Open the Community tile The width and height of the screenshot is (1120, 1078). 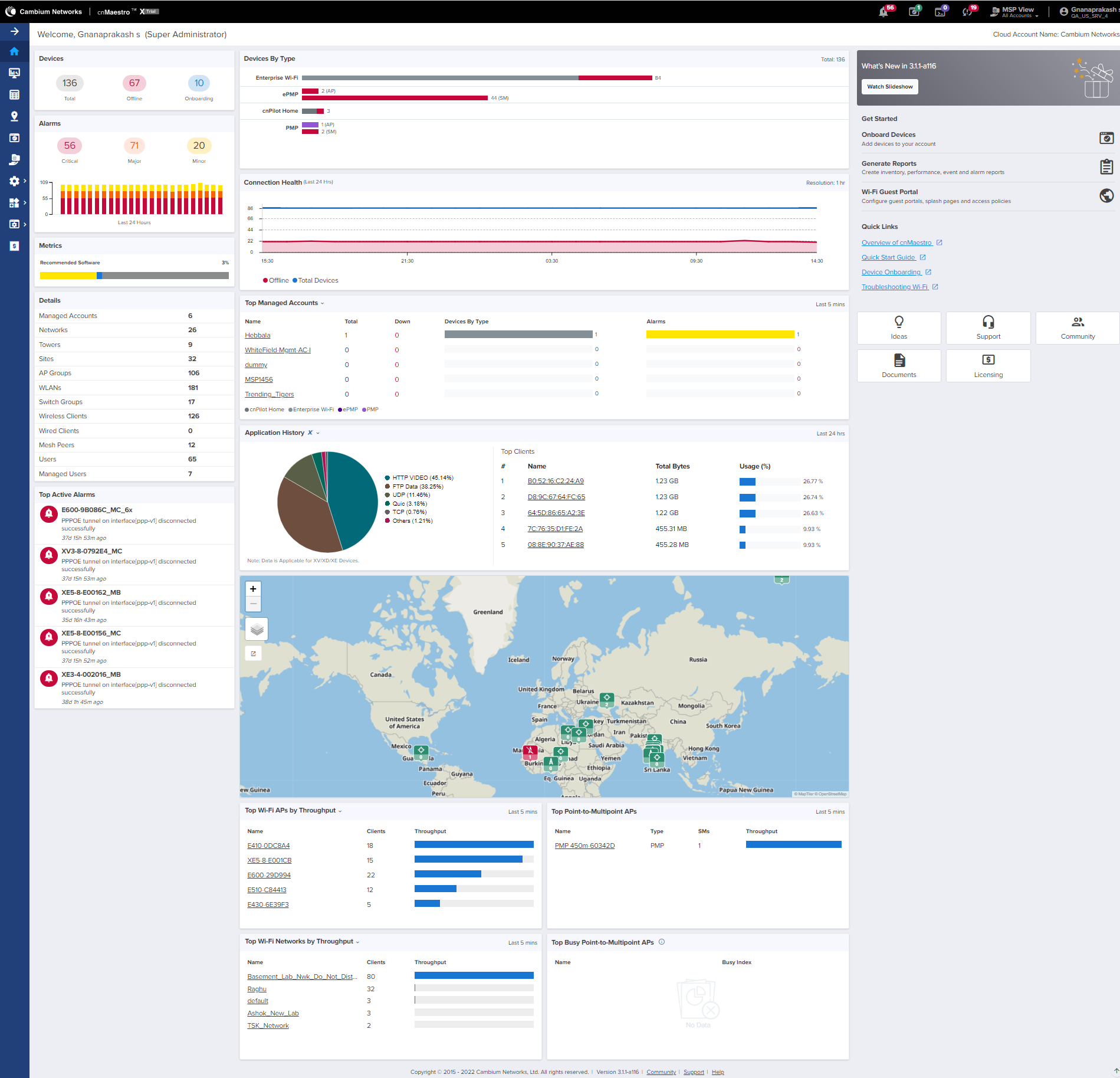click(x=1078, y=328)
